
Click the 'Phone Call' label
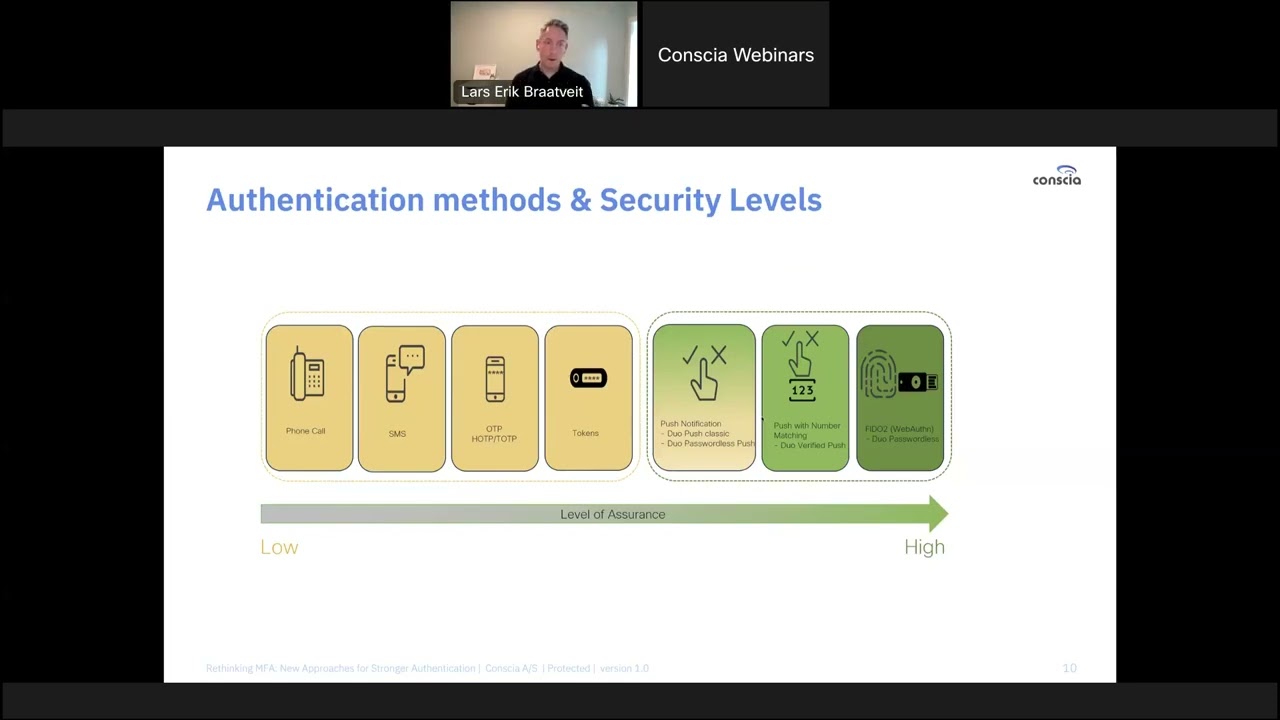(x=305, y=431)
